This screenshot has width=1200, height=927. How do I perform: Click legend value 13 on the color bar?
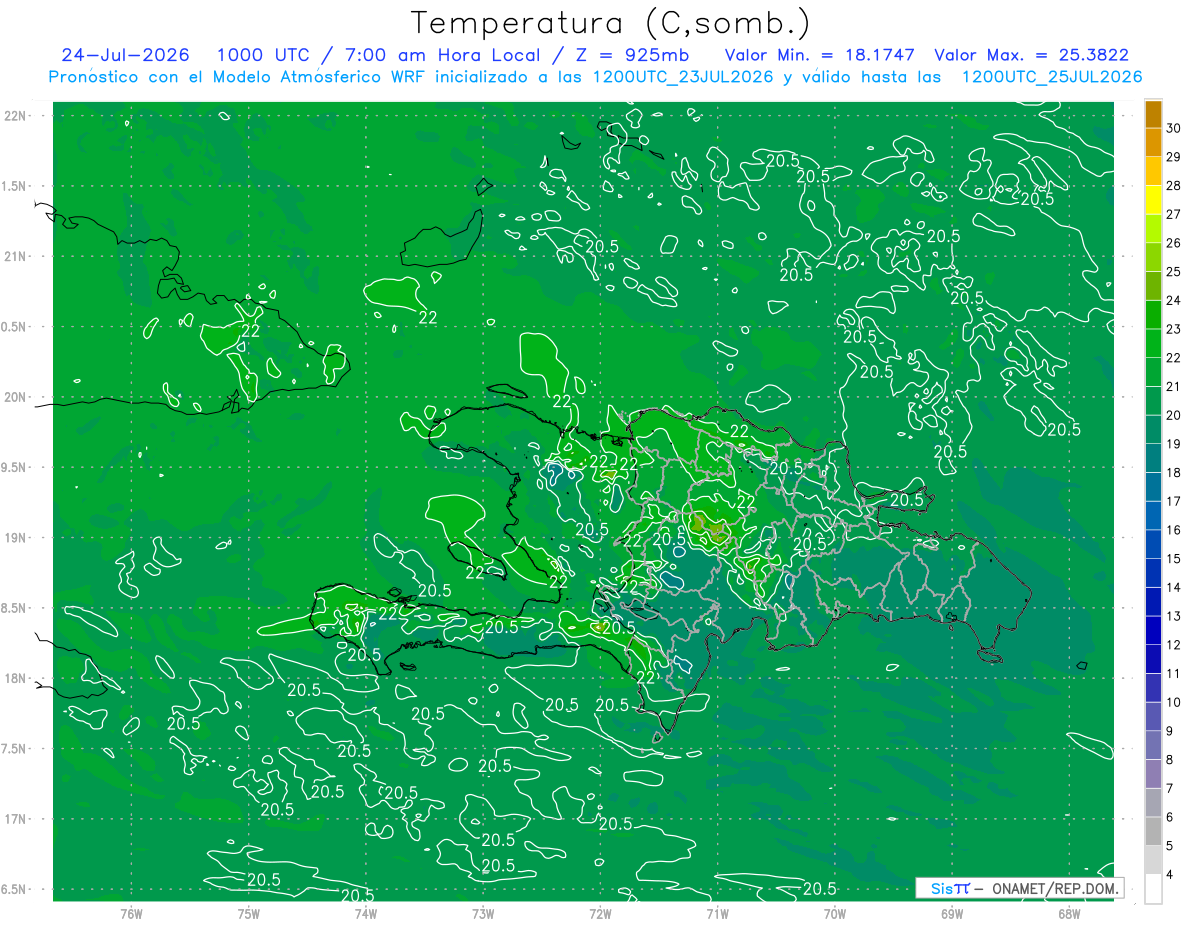click(x=1174, y=616)
